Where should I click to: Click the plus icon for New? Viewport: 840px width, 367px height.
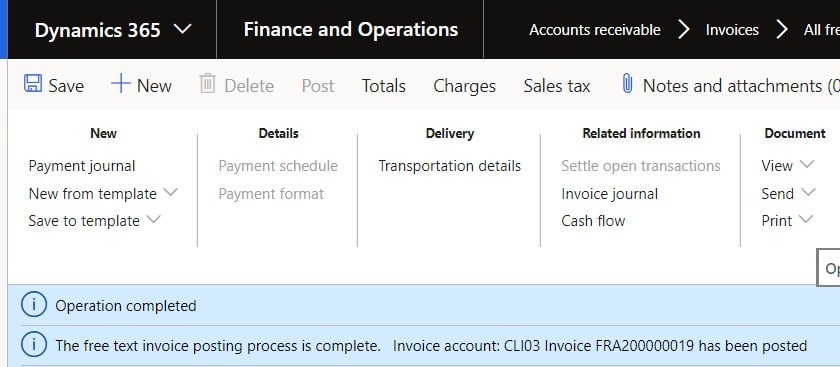(121, 84)
